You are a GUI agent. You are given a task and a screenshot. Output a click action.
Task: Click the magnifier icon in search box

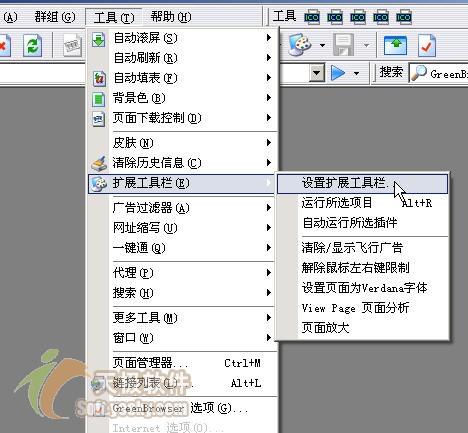point(419,73)
